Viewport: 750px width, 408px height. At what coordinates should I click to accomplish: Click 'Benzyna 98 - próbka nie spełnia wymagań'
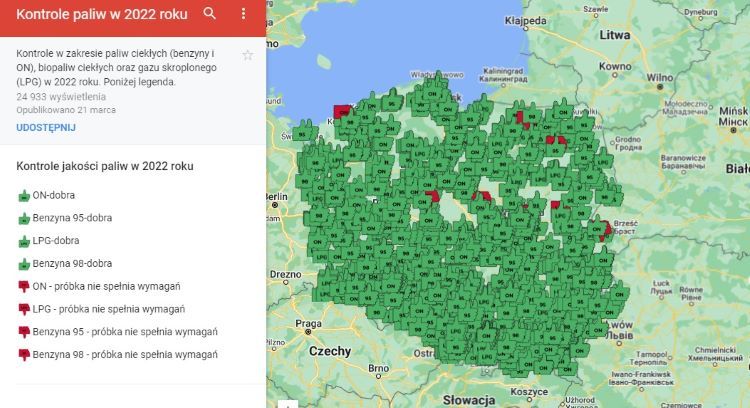coord(125,354)
